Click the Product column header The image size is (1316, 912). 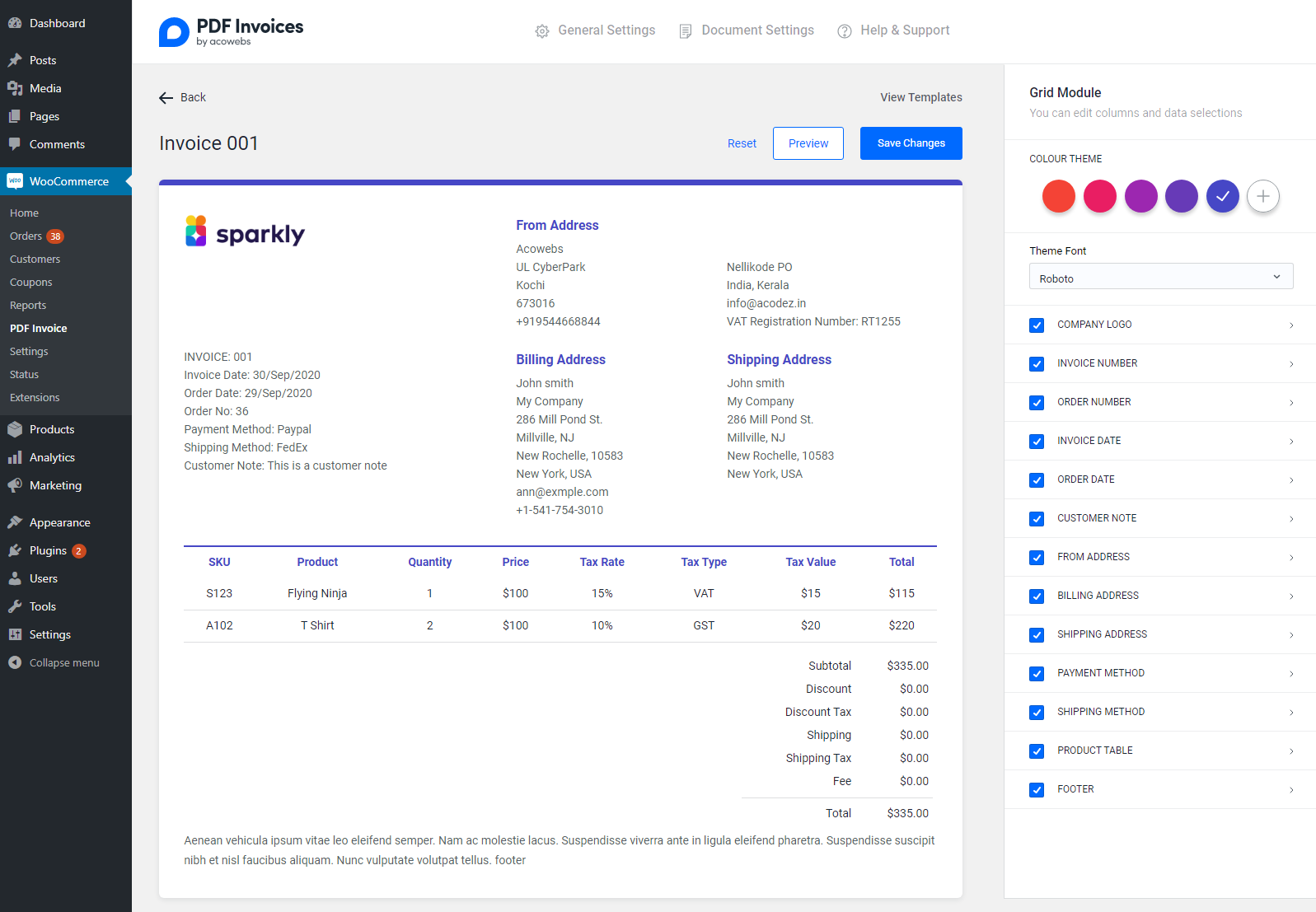[x=317, y=562]
